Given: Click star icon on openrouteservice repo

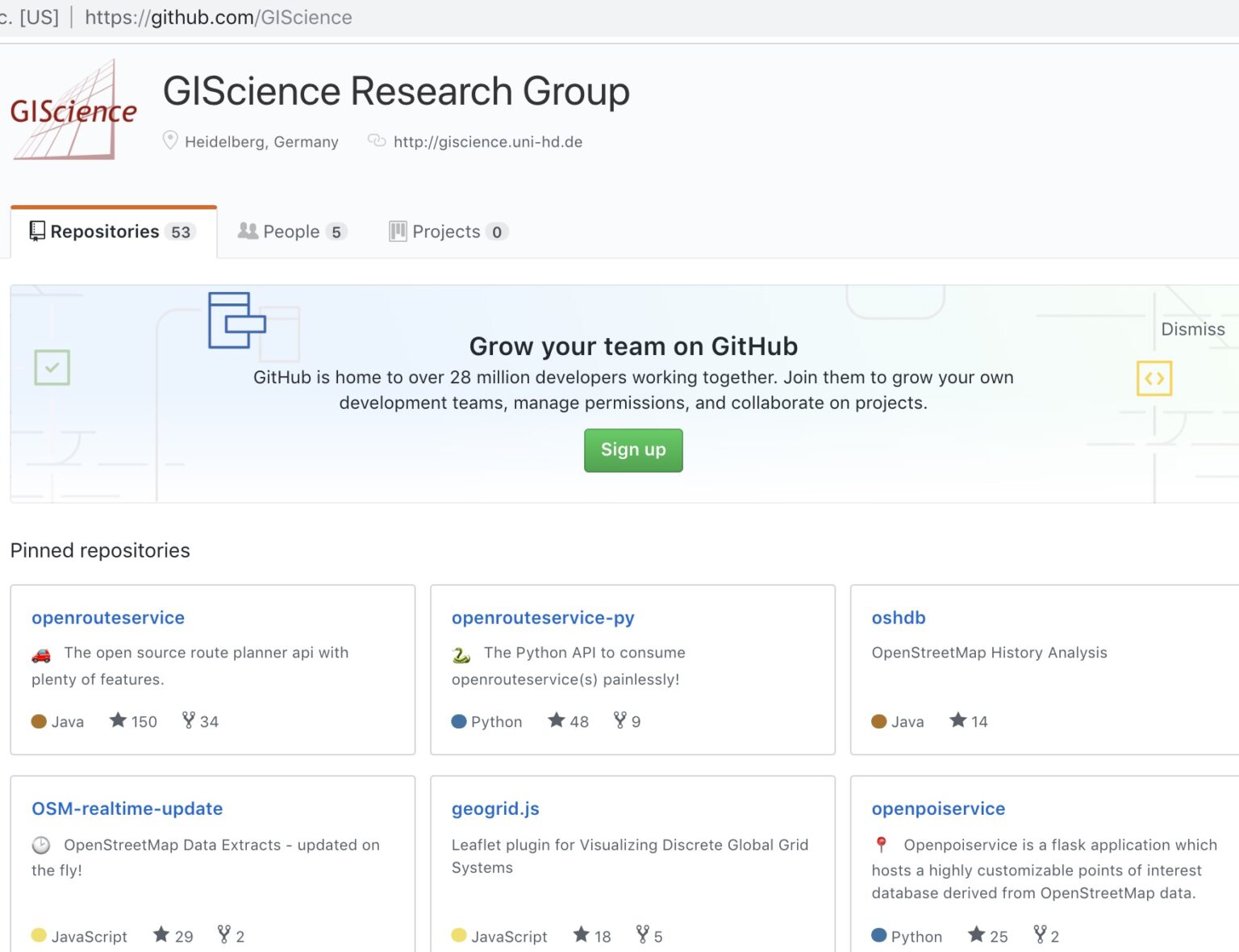Looking at the screenshot, I should (119, 720).
